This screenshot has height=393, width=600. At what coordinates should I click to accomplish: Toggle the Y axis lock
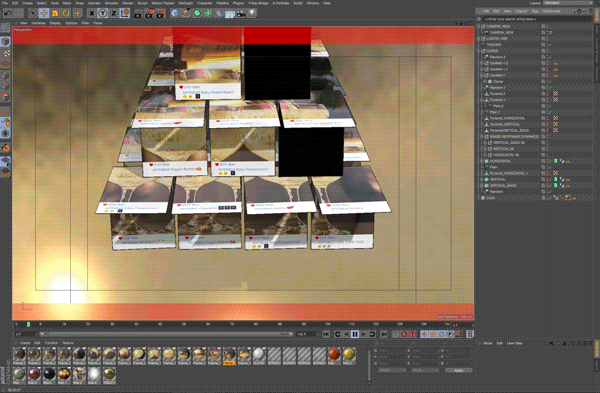tap(102, 13)
